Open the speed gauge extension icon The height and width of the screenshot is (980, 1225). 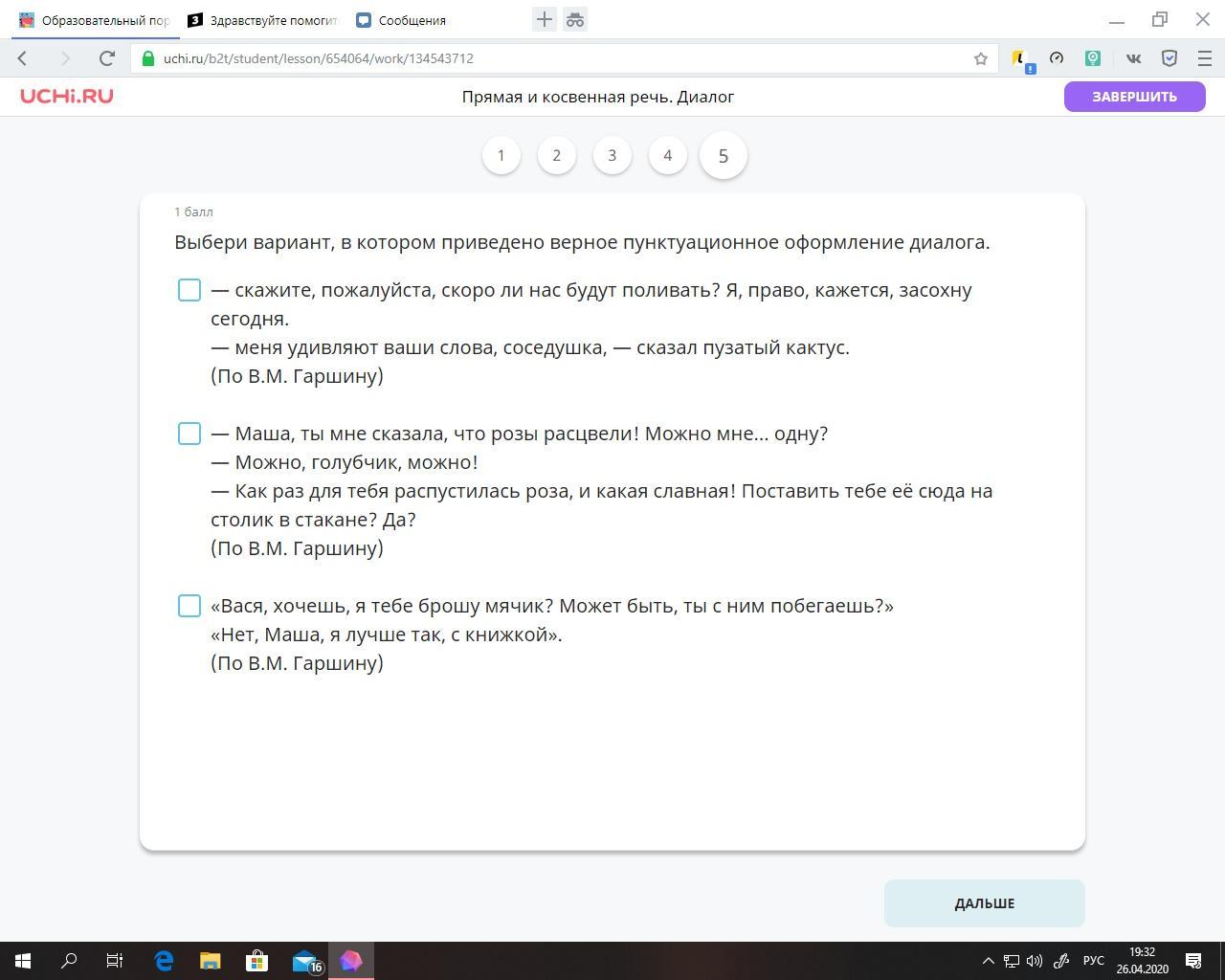click(1057, 58)
